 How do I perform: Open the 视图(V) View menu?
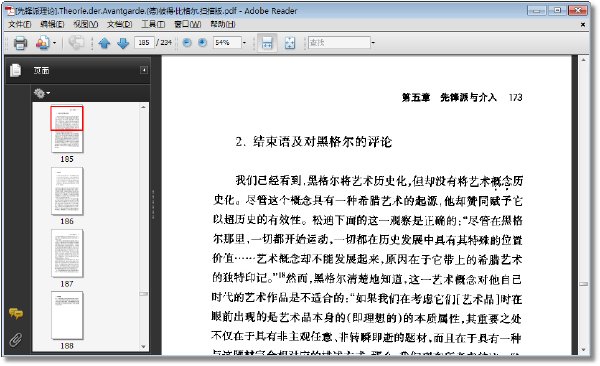coord(85,25)
